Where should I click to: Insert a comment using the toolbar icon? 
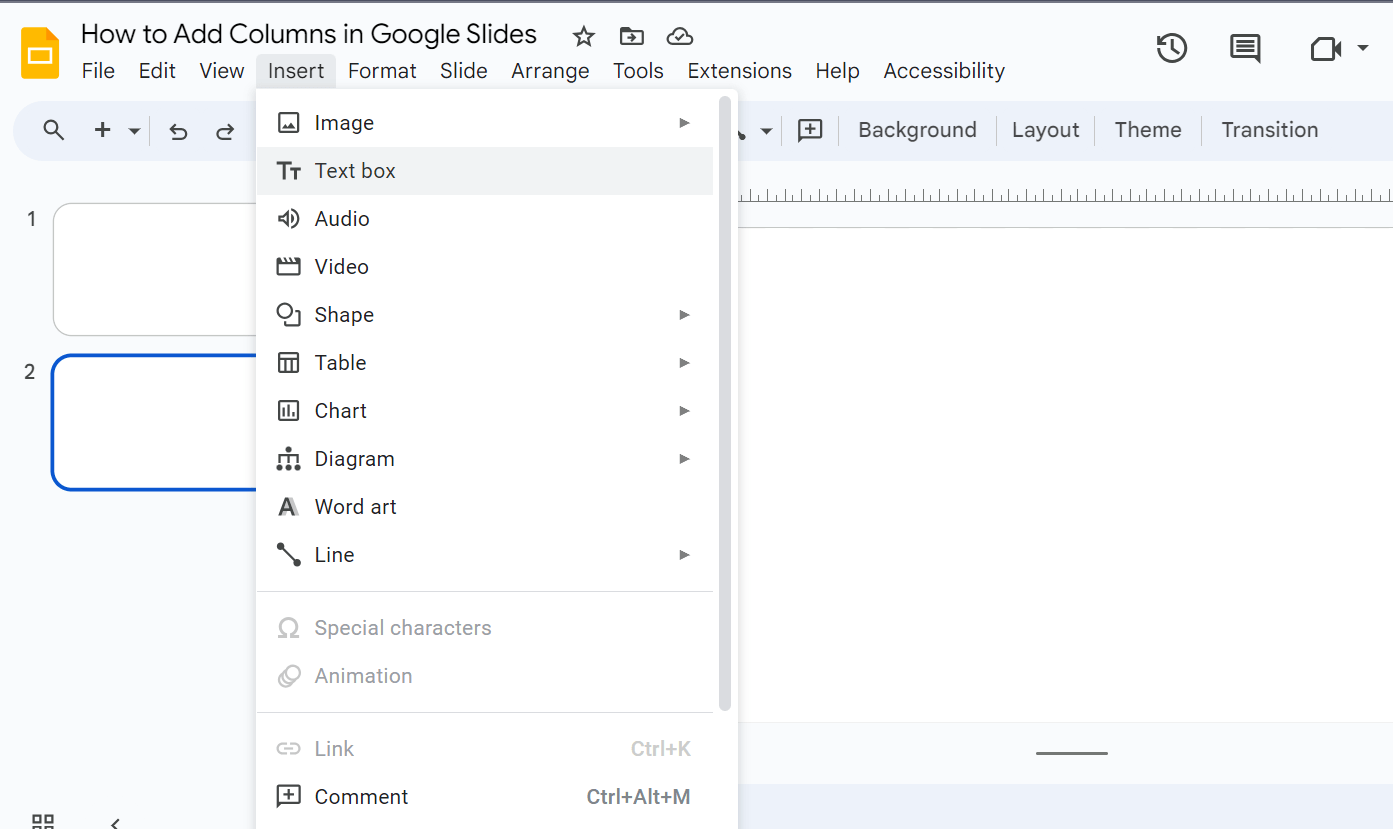click(810, 130)
